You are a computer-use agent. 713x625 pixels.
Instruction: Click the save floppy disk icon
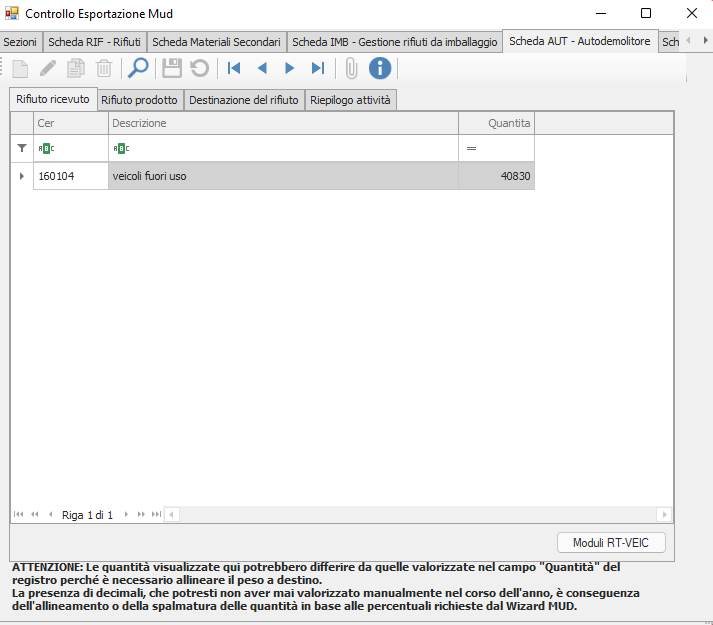pyautogui.click(x=172, y=68)
